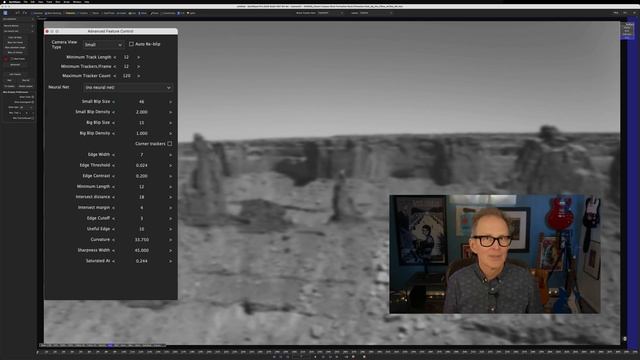Increase Sharpness Width with right arrow
This screenshot has height=360, width=640.
click(x=170, y=250)
